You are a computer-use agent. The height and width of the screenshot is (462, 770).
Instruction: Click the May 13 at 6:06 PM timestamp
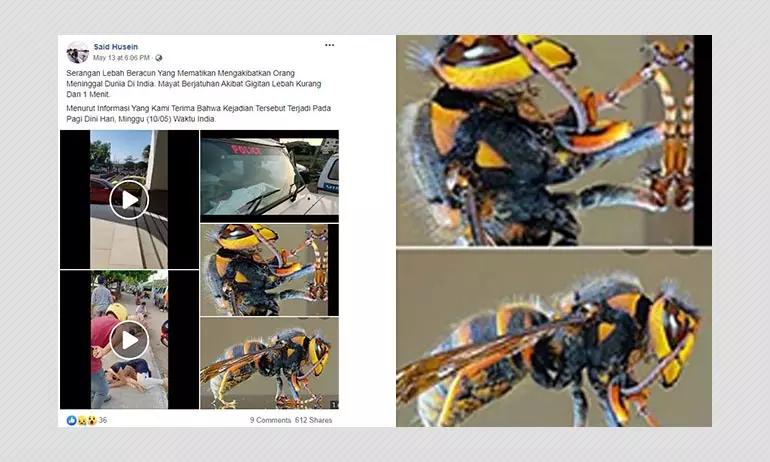click(x=121, y=58)
